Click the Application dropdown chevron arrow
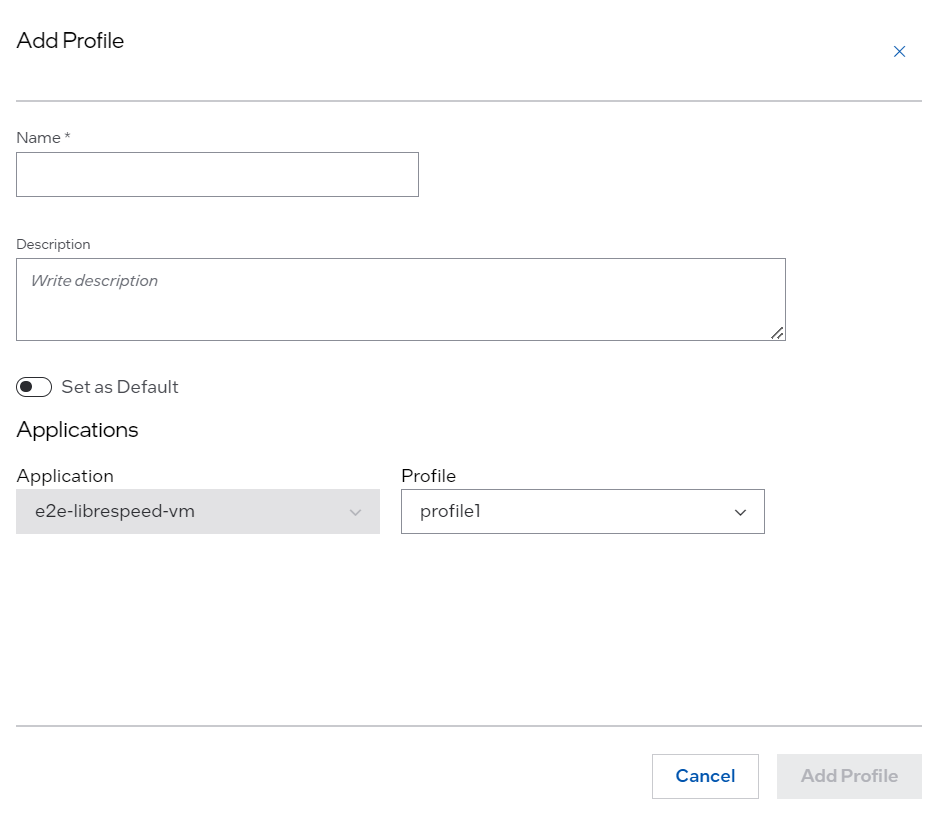 [x=355, y=512]
